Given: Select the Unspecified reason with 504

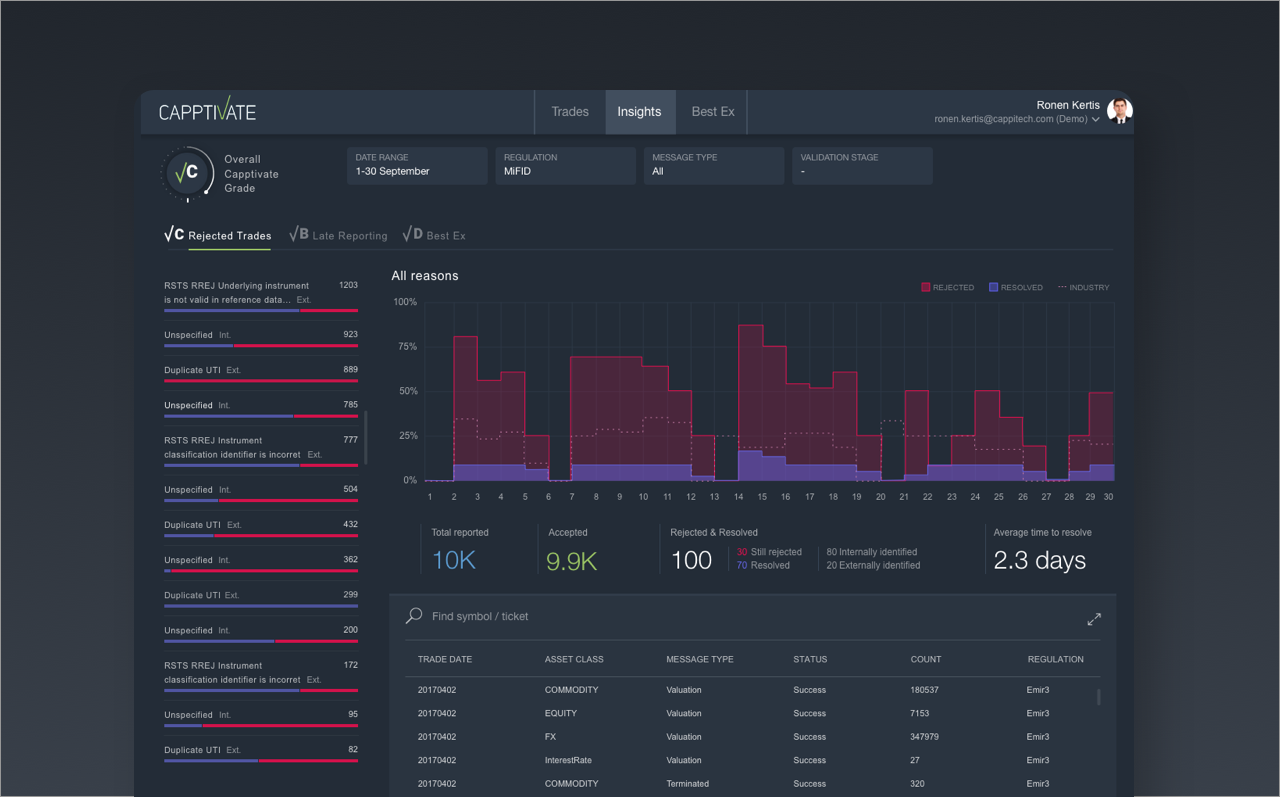Looking at the screenshot, I should [x=261, y=494].
